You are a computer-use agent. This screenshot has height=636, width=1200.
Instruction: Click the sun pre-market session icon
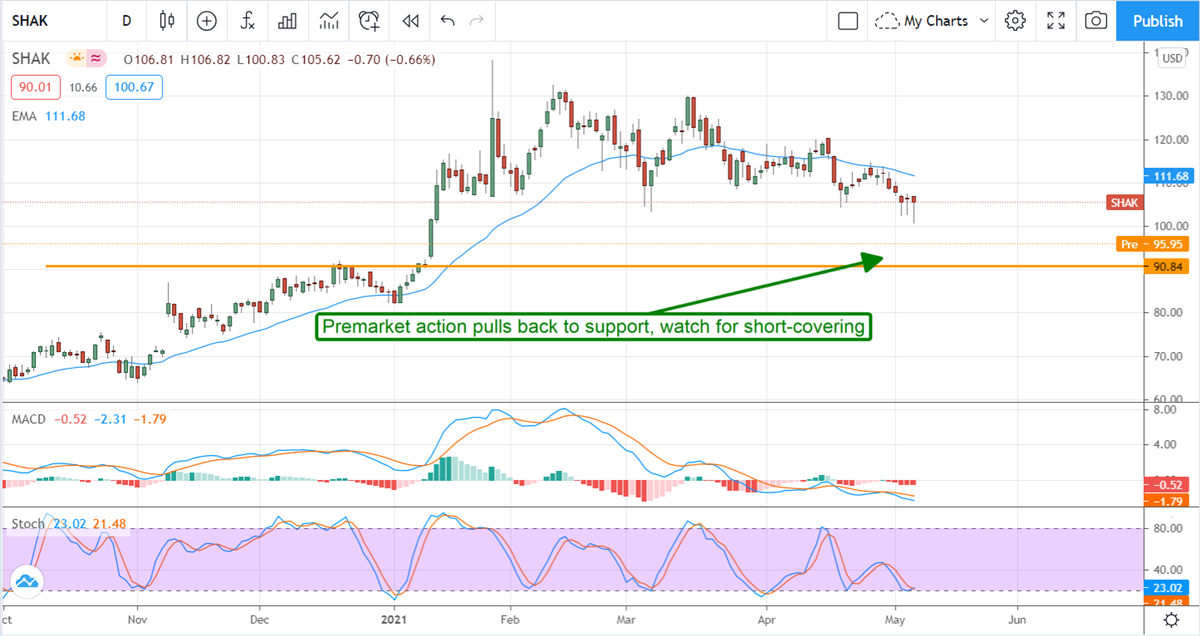coord(75,58)
